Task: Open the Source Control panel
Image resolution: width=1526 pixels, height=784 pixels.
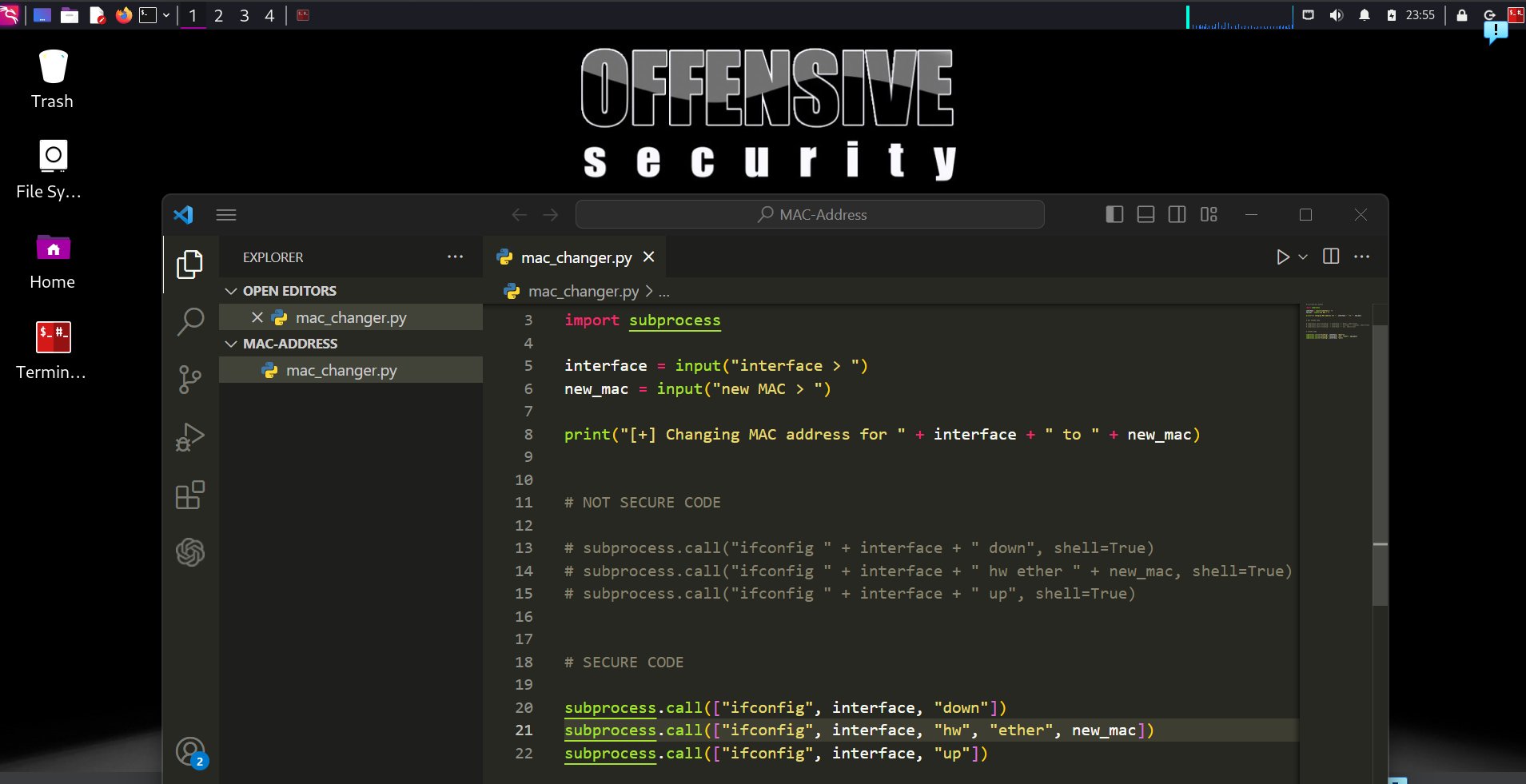Action: point(190,380)
